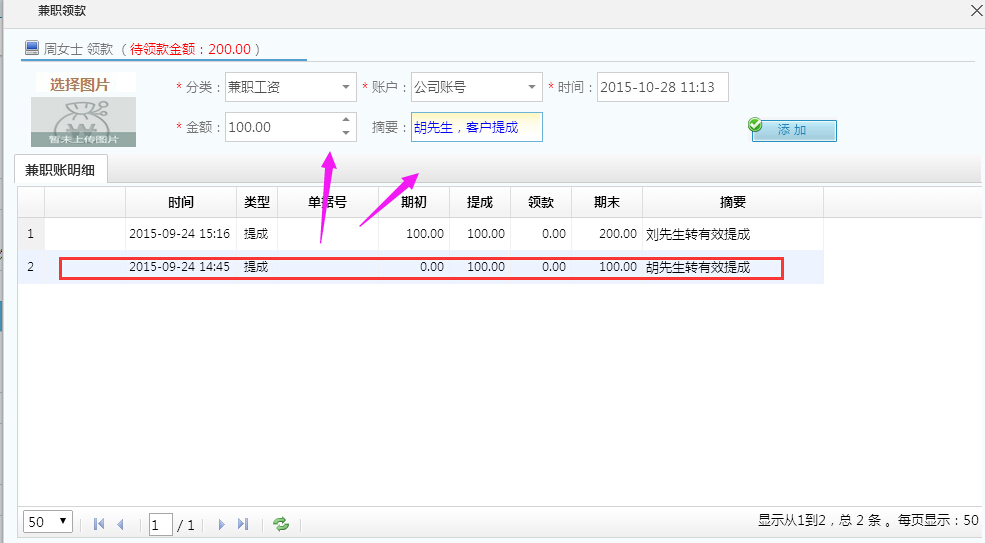Click the 金额 amount field

coord(282,127)
